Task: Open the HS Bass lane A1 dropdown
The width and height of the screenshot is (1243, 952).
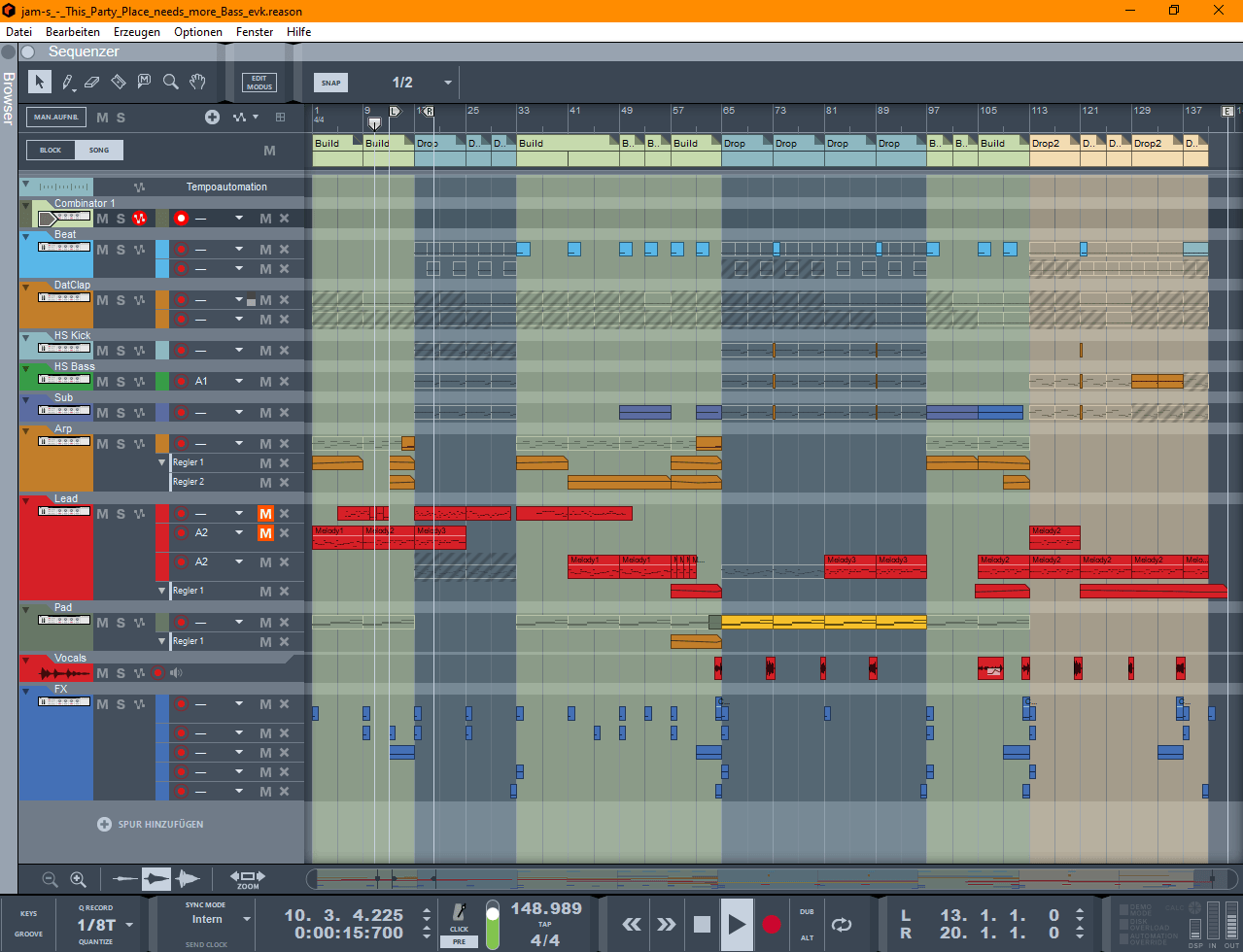Action: tap(239, 382)
